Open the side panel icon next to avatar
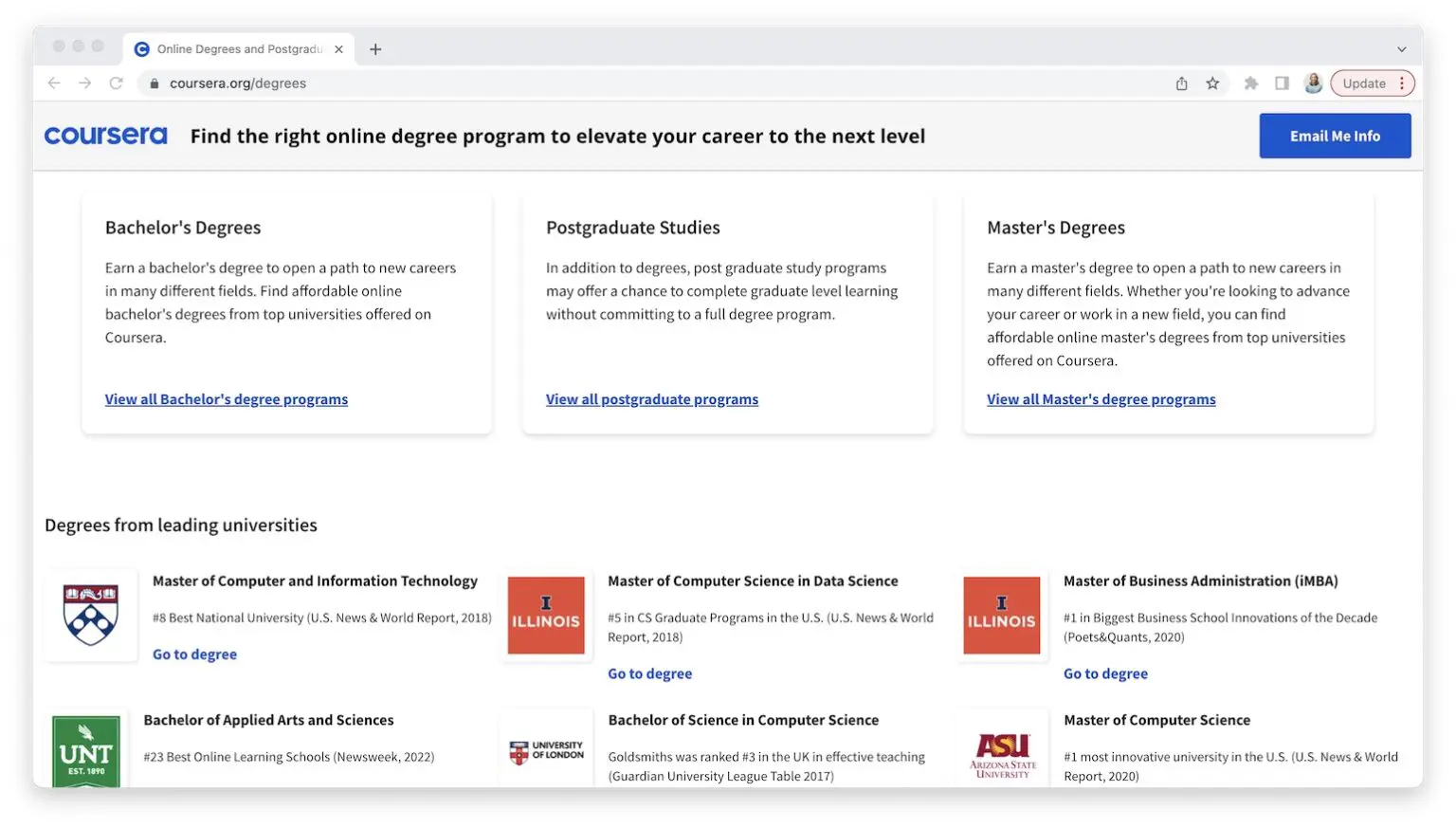This screenshot has height=828, width=1456. coord(1283,83)
